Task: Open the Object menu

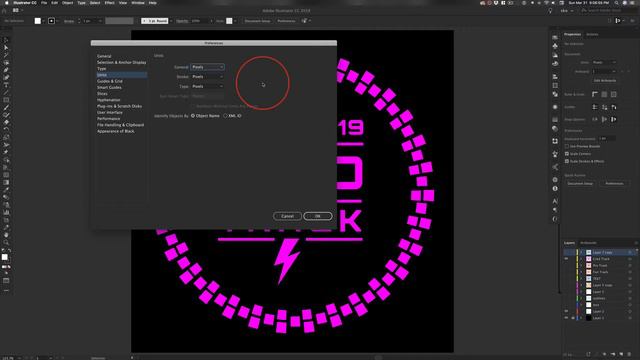Action: pos(67,3)
